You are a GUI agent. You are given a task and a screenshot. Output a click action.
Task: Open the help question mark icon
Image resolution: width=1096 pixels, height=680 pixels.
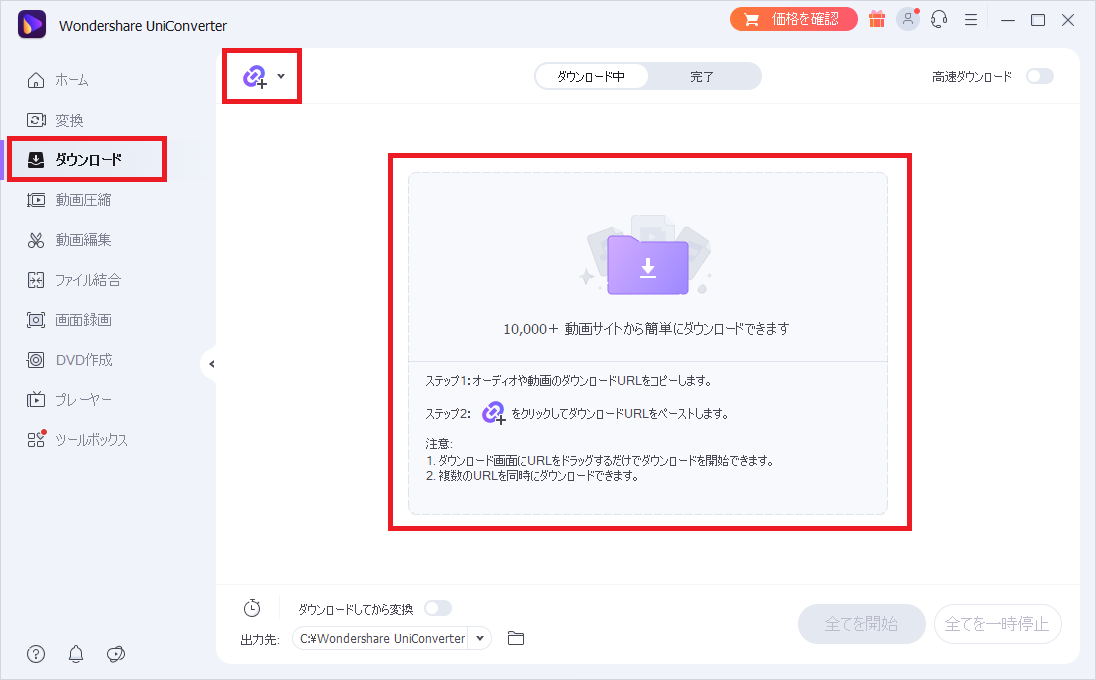[36, 654]
